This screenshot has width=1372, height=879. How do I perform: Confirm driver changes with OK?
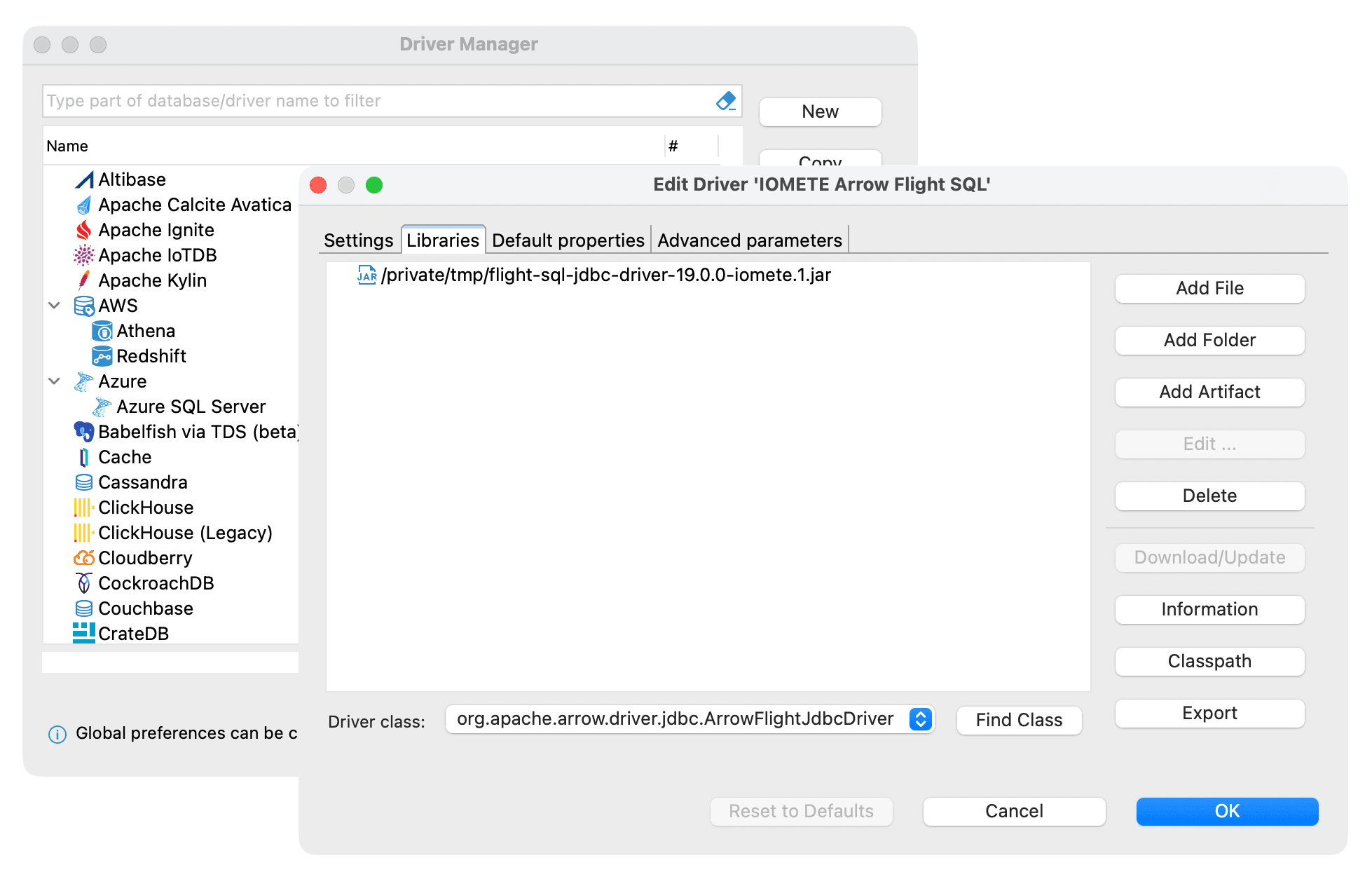1227,812
